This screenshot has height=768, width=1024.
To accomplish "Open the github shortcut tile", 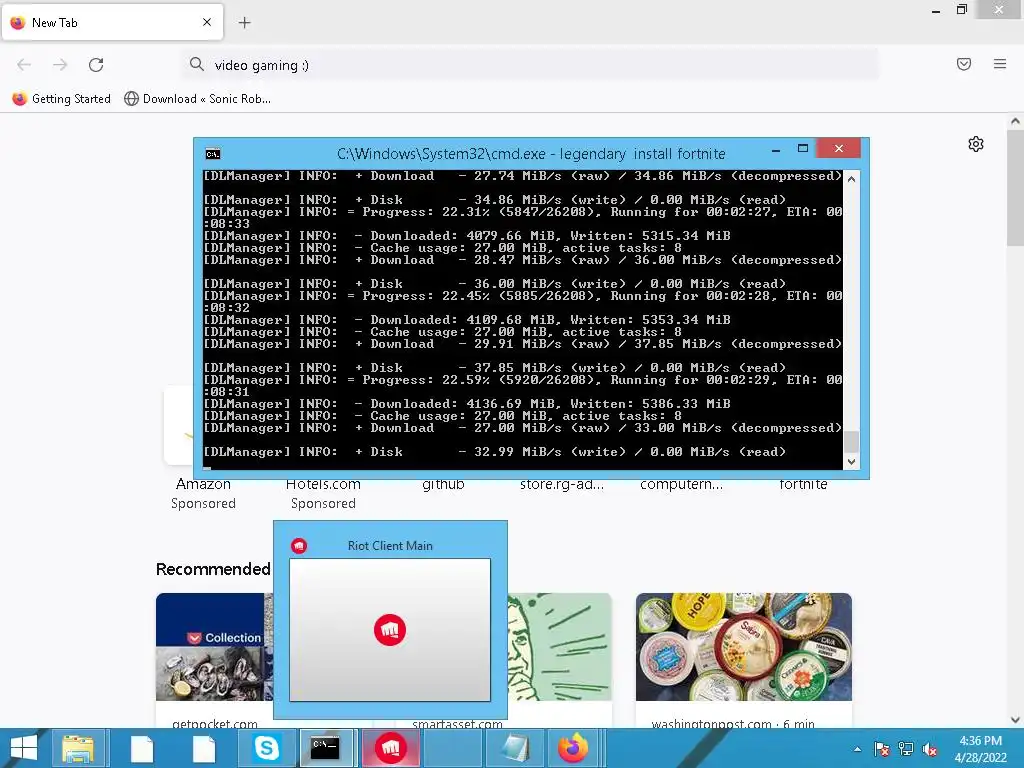I will pyautogui.click(x=443, y=484).
